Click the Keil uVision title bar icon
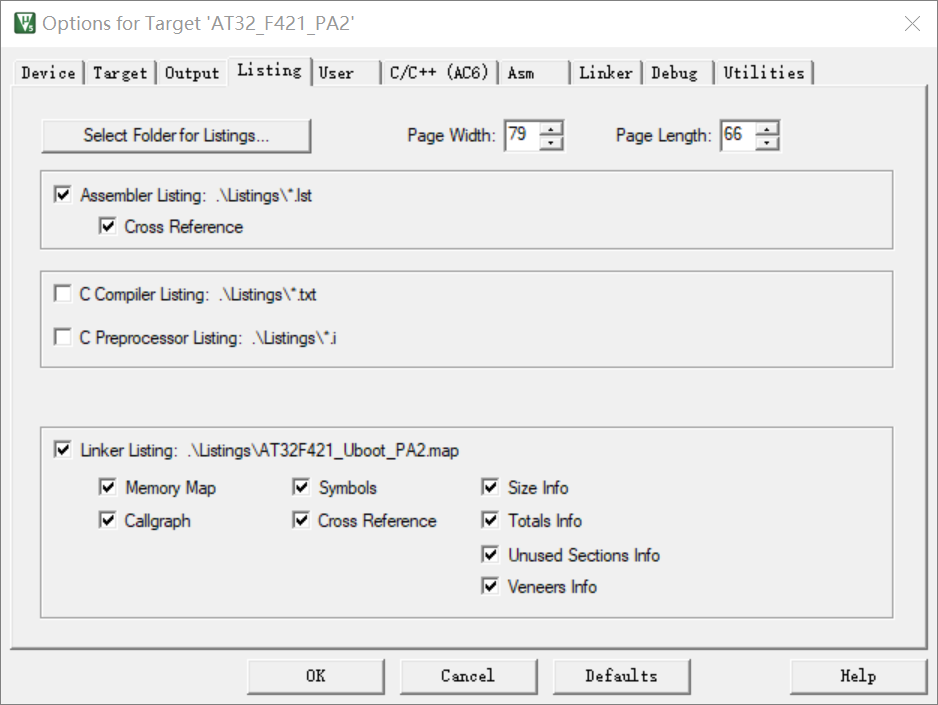Screen dimensions: 938x705 (25, 23)
